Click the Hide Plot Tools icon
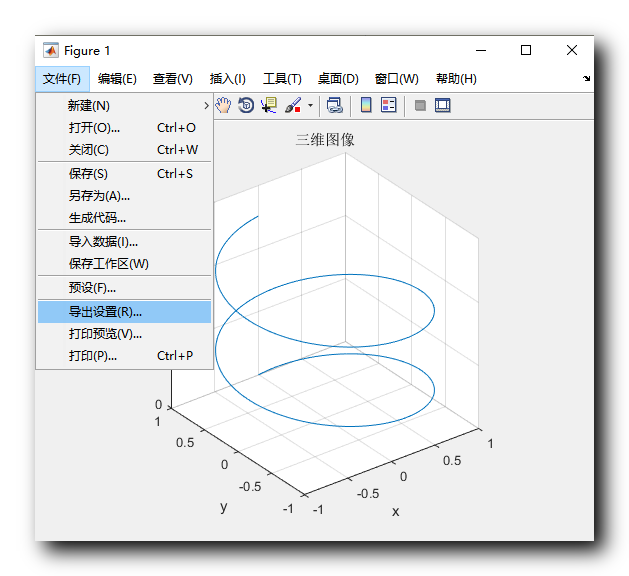The width and height of the screenshot is (629, 576). (420, 105)
